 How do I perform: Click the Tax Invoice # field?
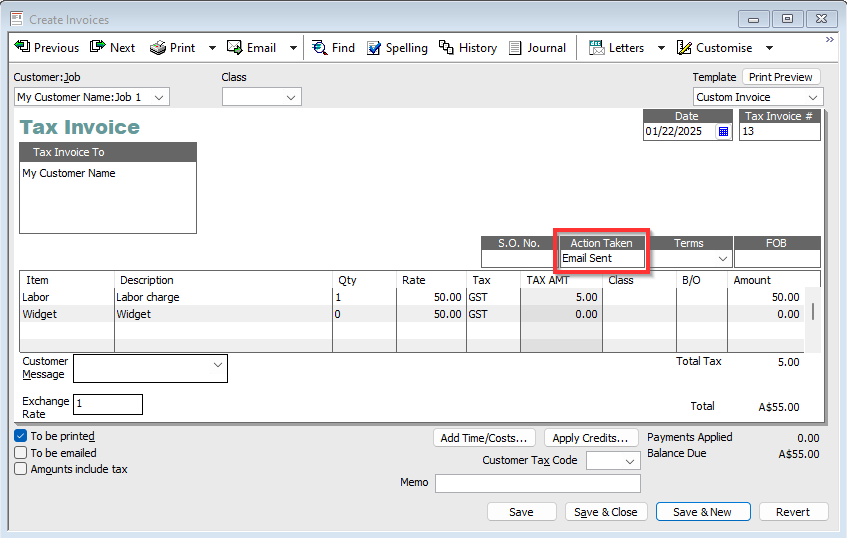pos(779,131)
